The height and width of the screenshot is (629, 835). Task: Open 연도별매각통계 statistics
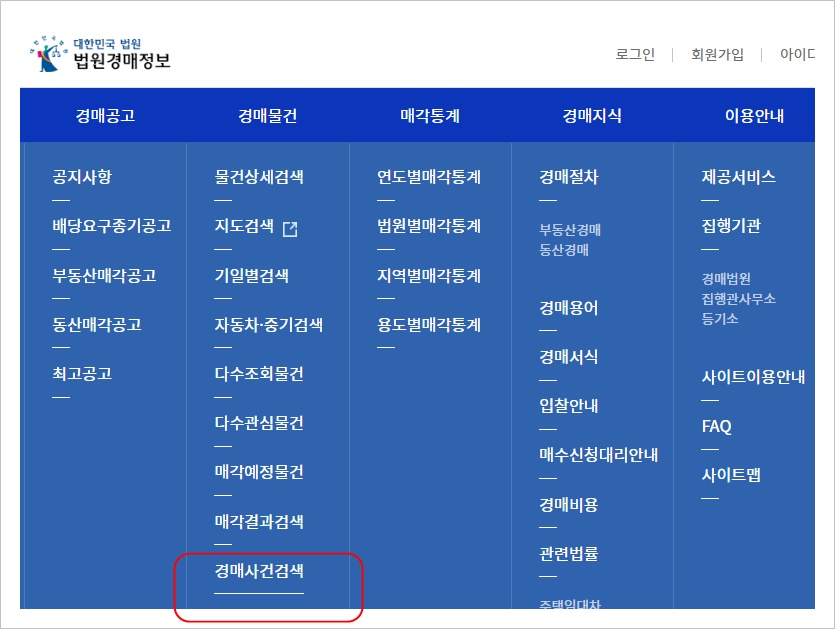(x=429, y=177)
